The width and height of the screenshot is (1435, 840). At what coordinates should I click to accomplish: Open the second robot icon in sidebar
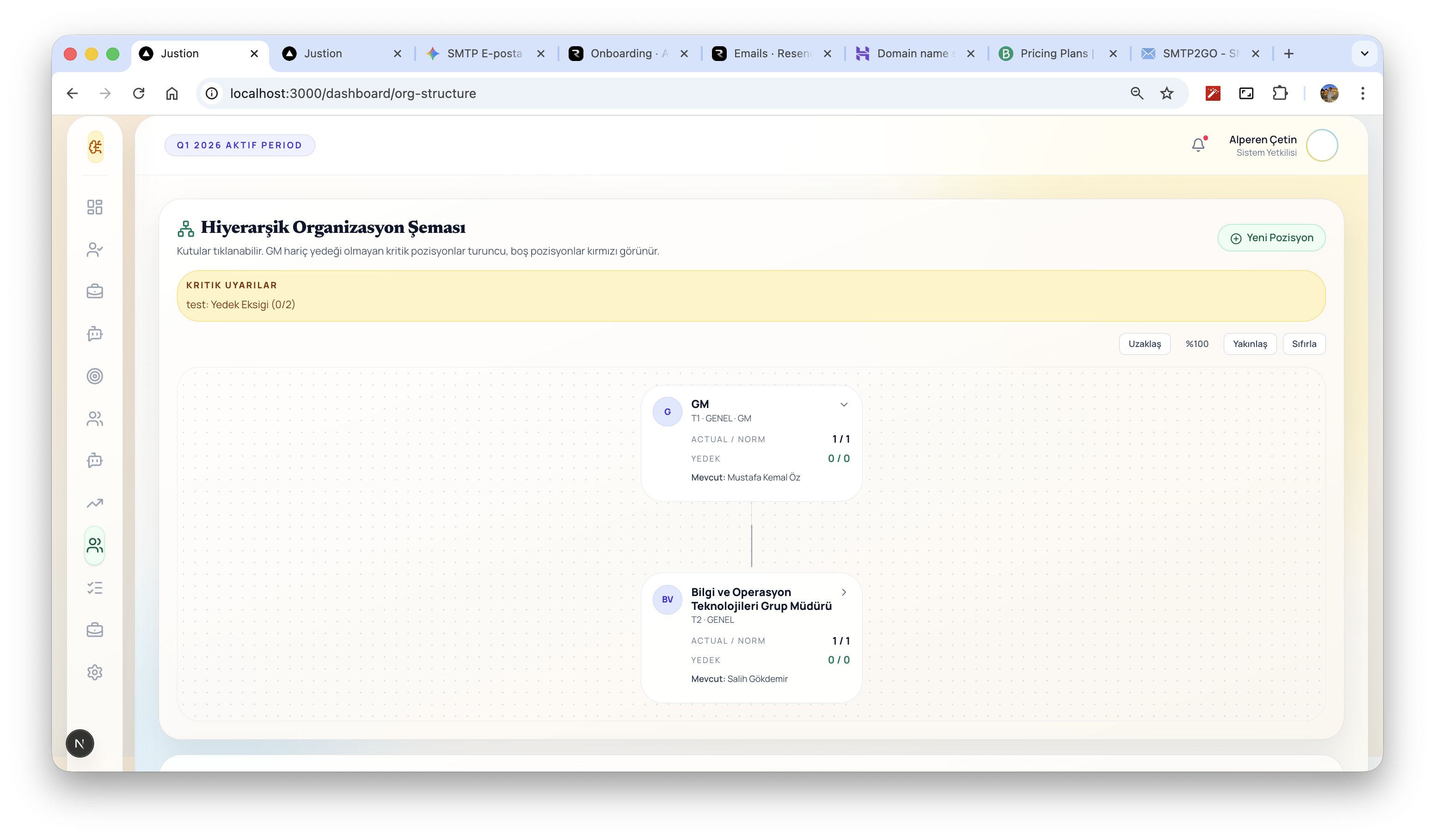(94, 460)
